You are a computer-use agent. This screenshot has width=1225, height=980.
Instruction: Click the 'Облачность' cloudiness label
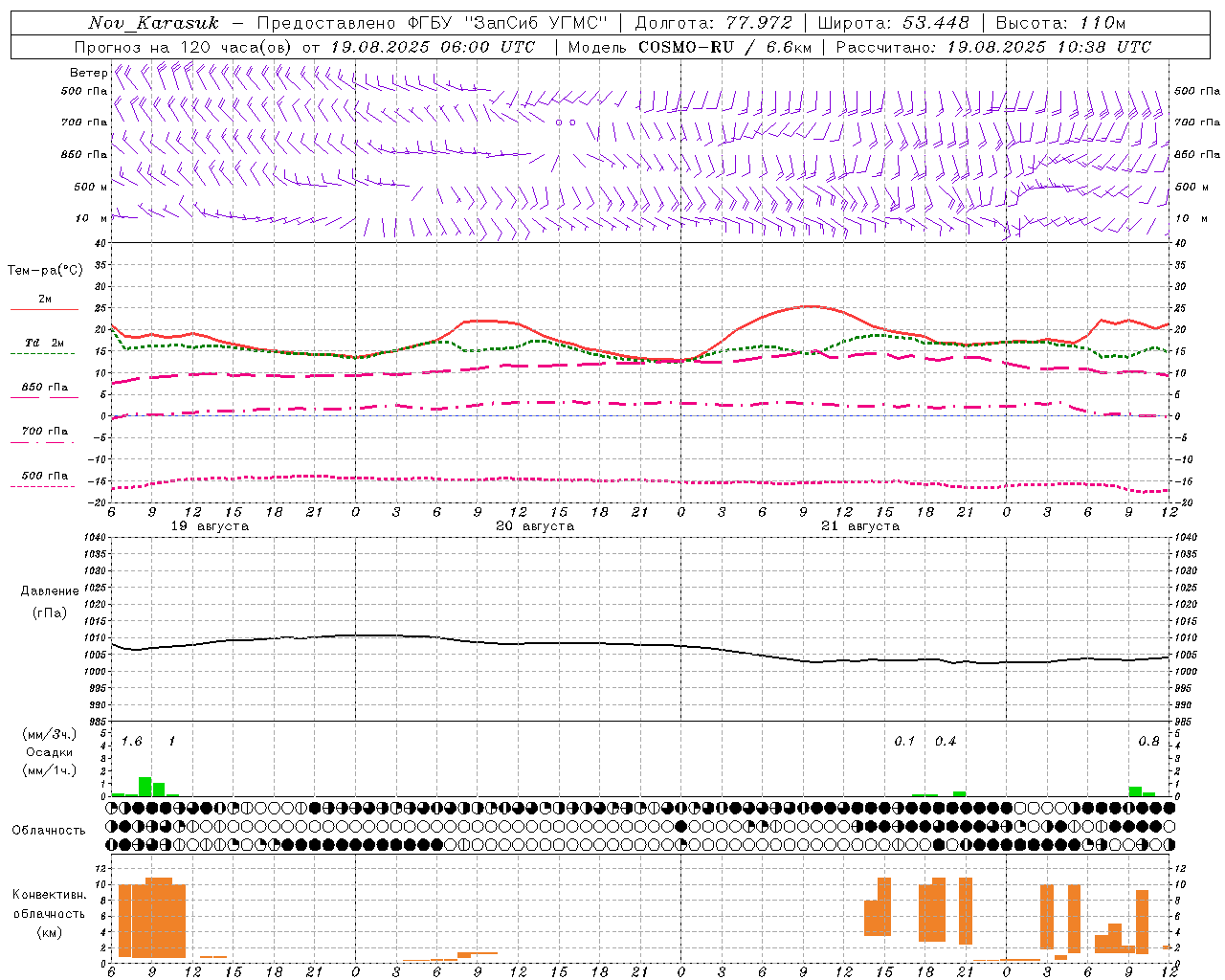49,831
